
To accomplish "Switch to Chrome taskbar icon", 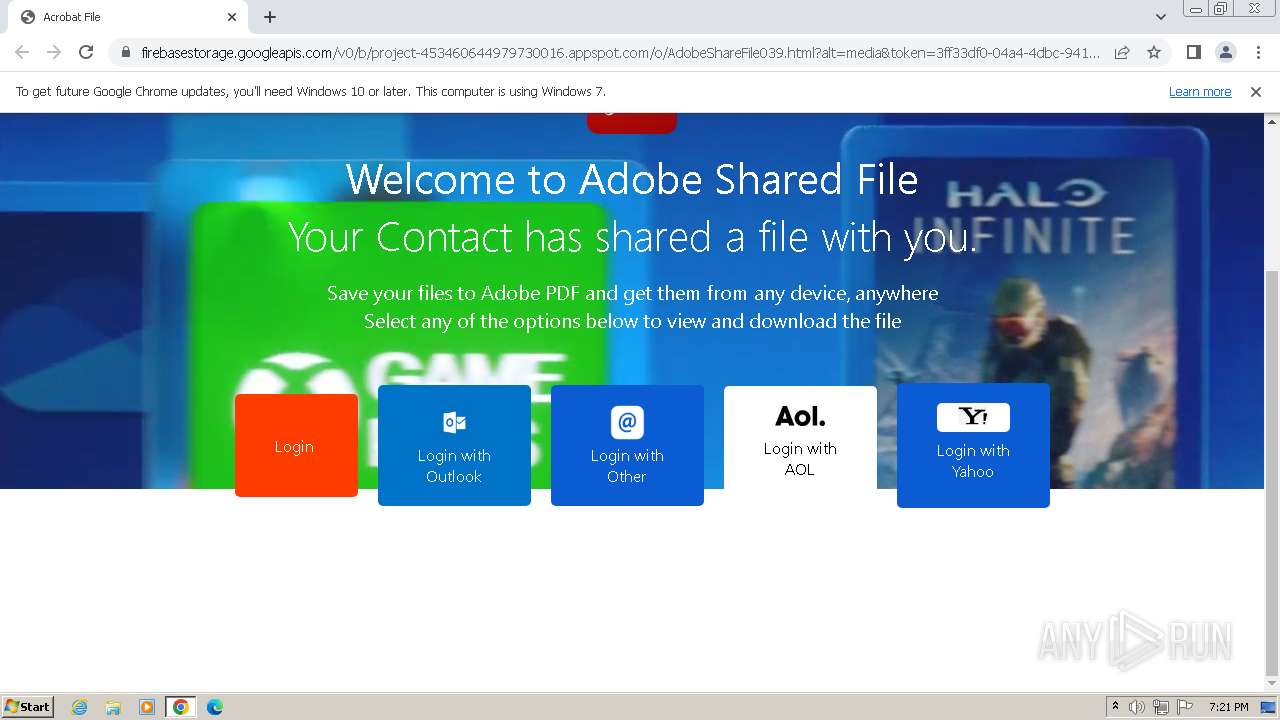I will click(x=181, y=707).
